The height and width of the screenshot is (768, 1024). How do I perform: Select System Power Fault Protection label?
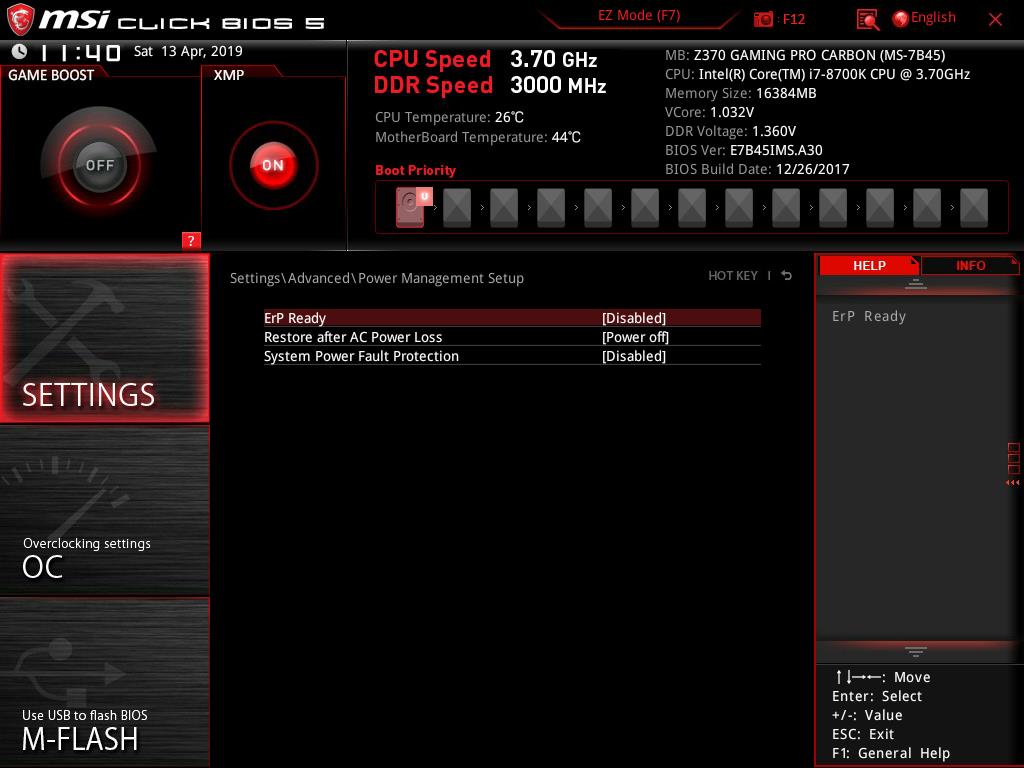click(361, 356)
